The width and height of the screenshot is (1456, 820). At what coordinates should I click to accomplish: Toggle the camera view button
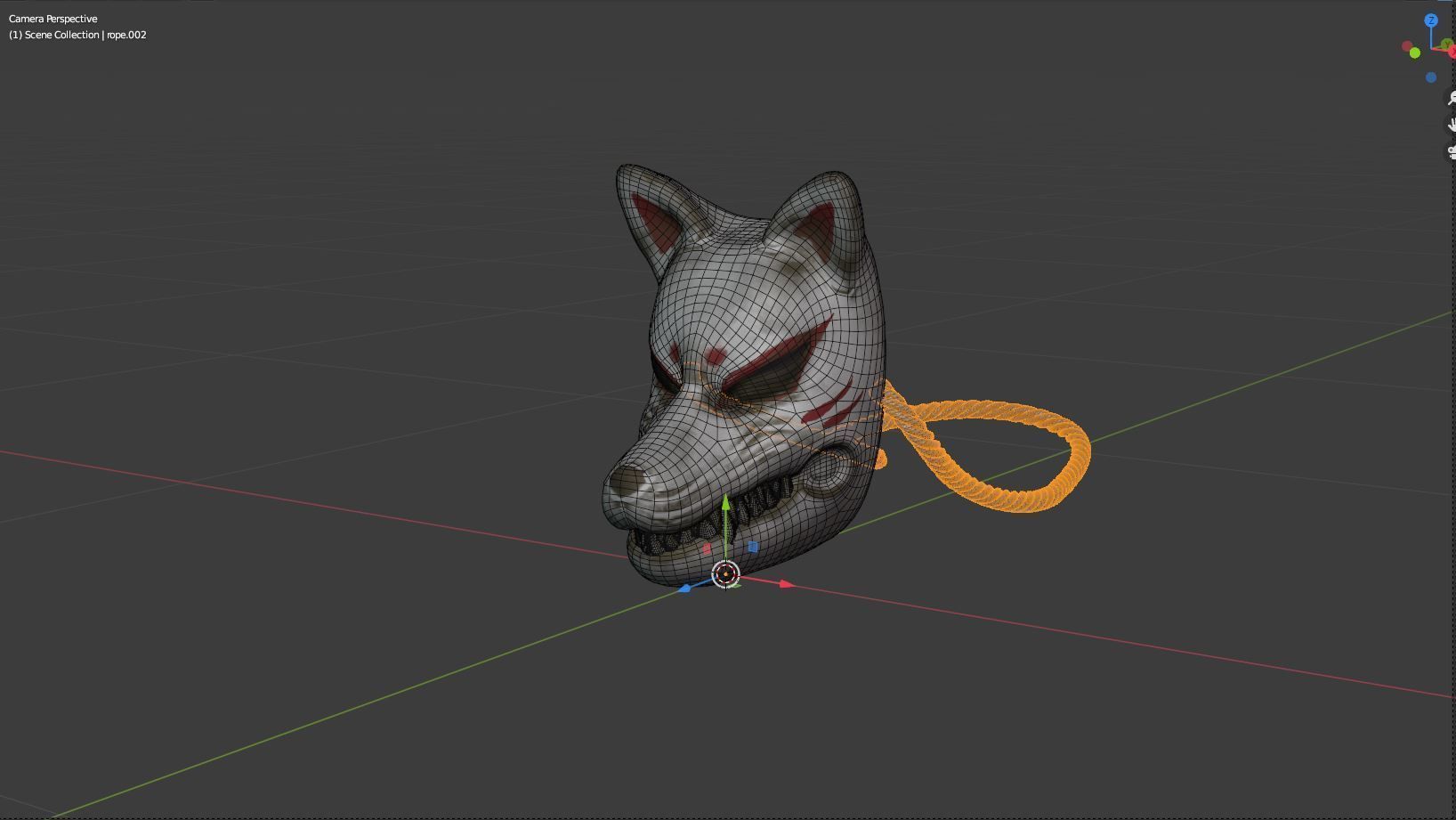point(1451,152)
